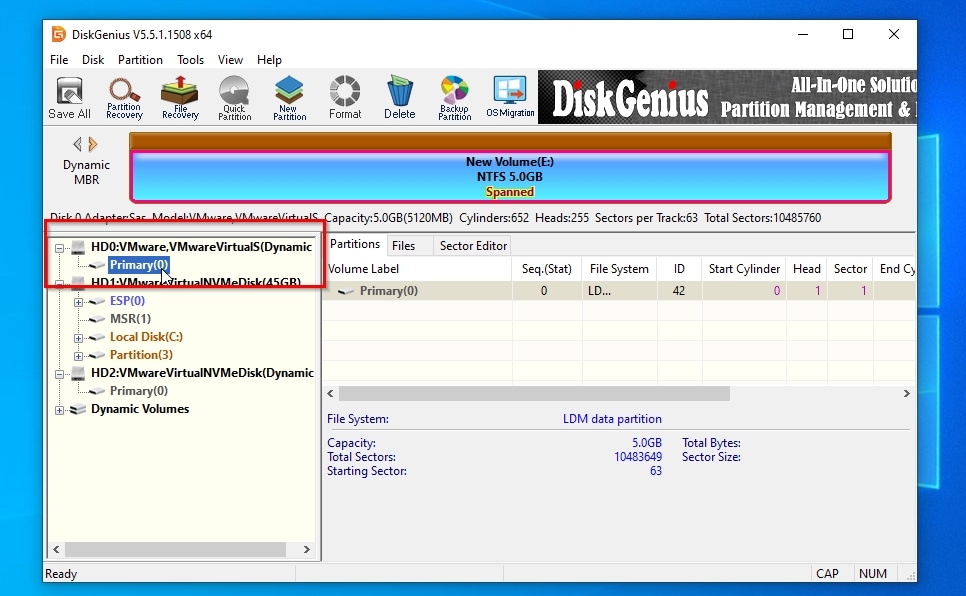This screenshot has height=596, width=966.
Task: Open the Backup Partition tool
Action: [x=455, y=98]
